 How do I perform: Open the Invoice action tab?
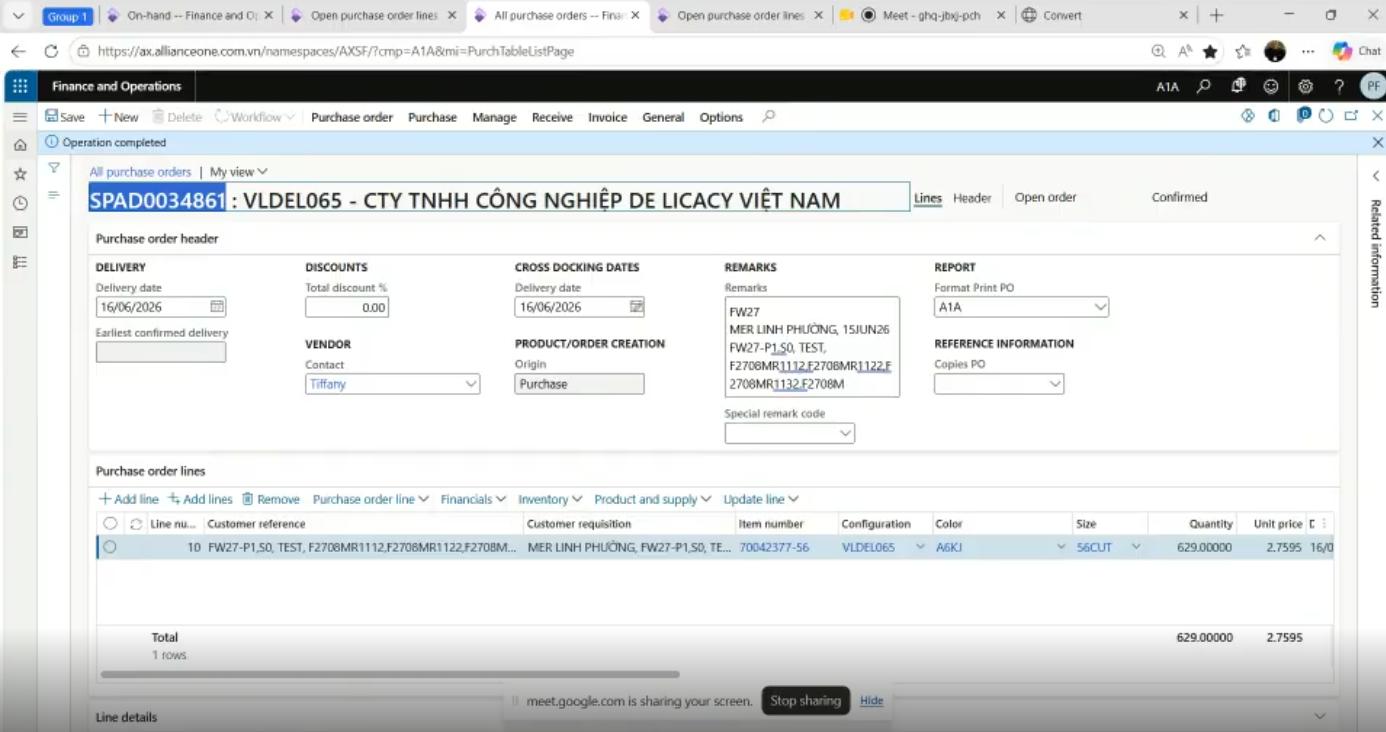tap(607, 117)
